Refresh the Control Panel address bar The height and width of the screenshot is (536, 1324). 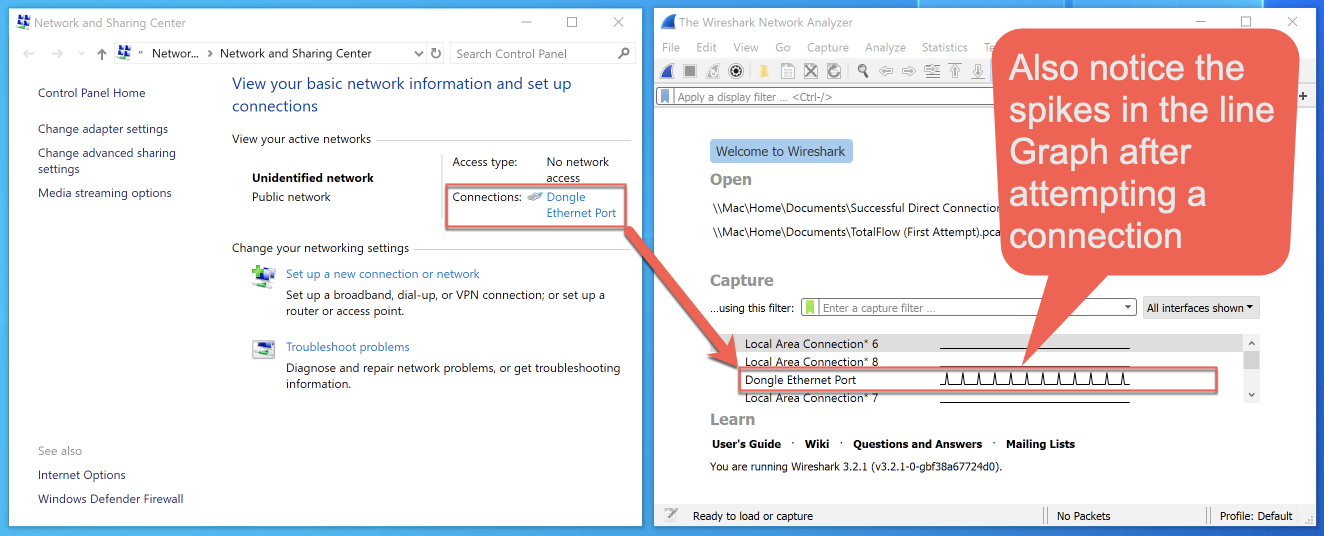point(436,53)
